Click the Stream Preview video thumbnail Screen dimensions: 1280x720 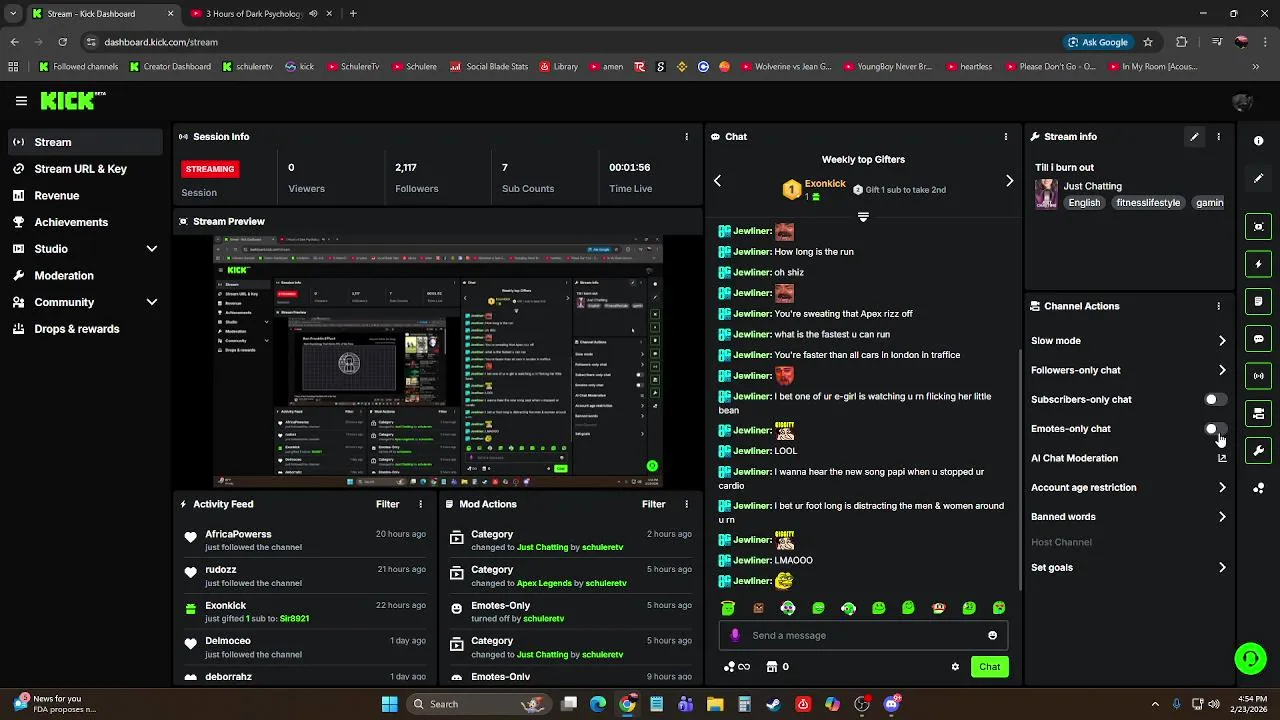pos(438,362)
